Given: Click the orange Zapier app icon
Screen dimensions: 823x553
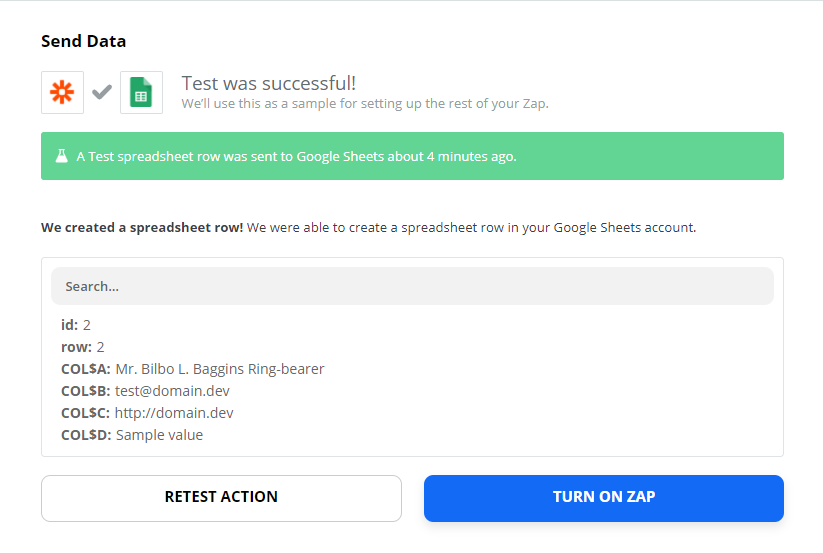Looking at the screenshot, I should pos(62,92).
